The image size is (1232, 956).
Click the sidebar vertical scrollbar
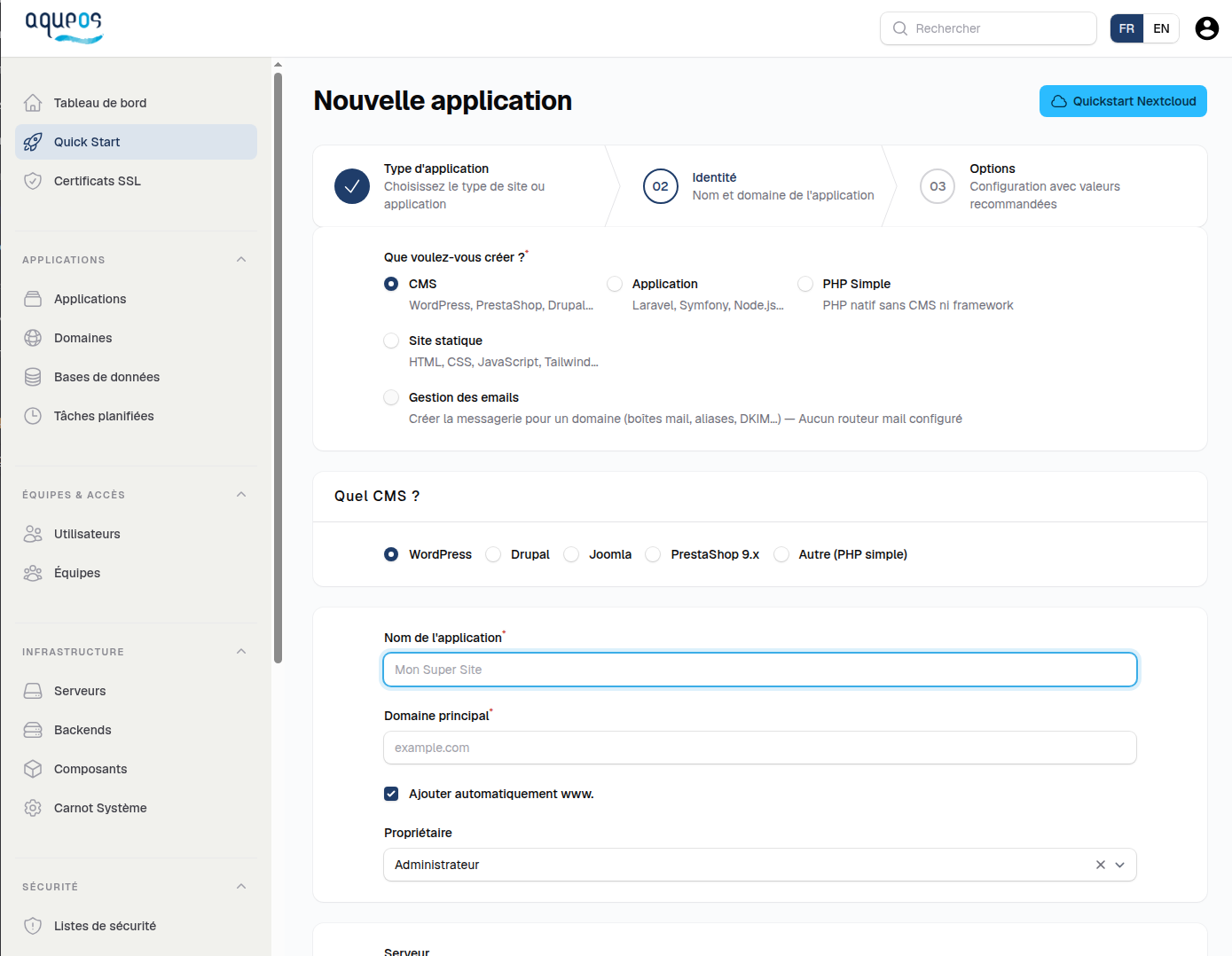[278, 367]
